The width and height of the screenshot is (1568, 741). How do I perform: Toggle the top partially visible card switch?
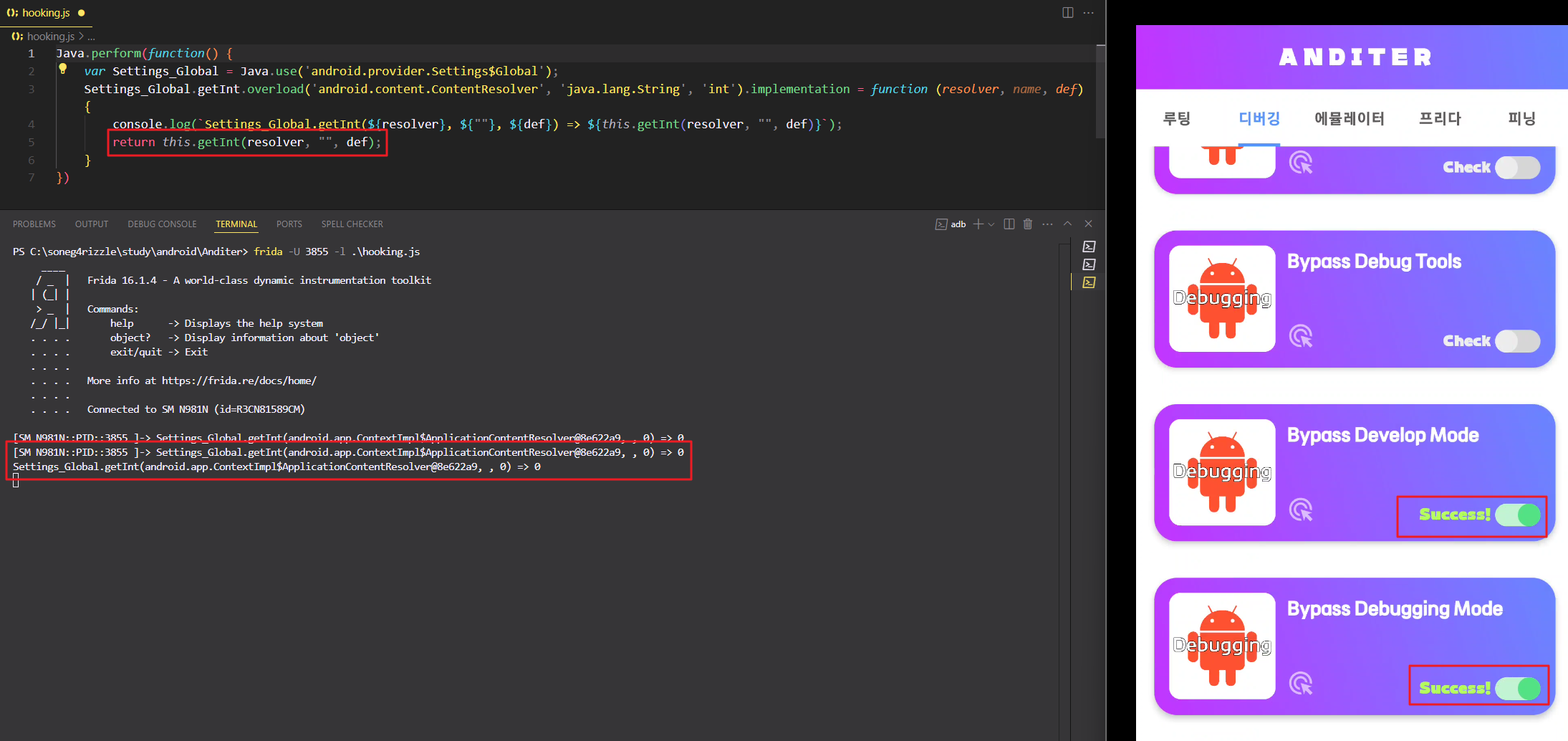click(1517, 168)
